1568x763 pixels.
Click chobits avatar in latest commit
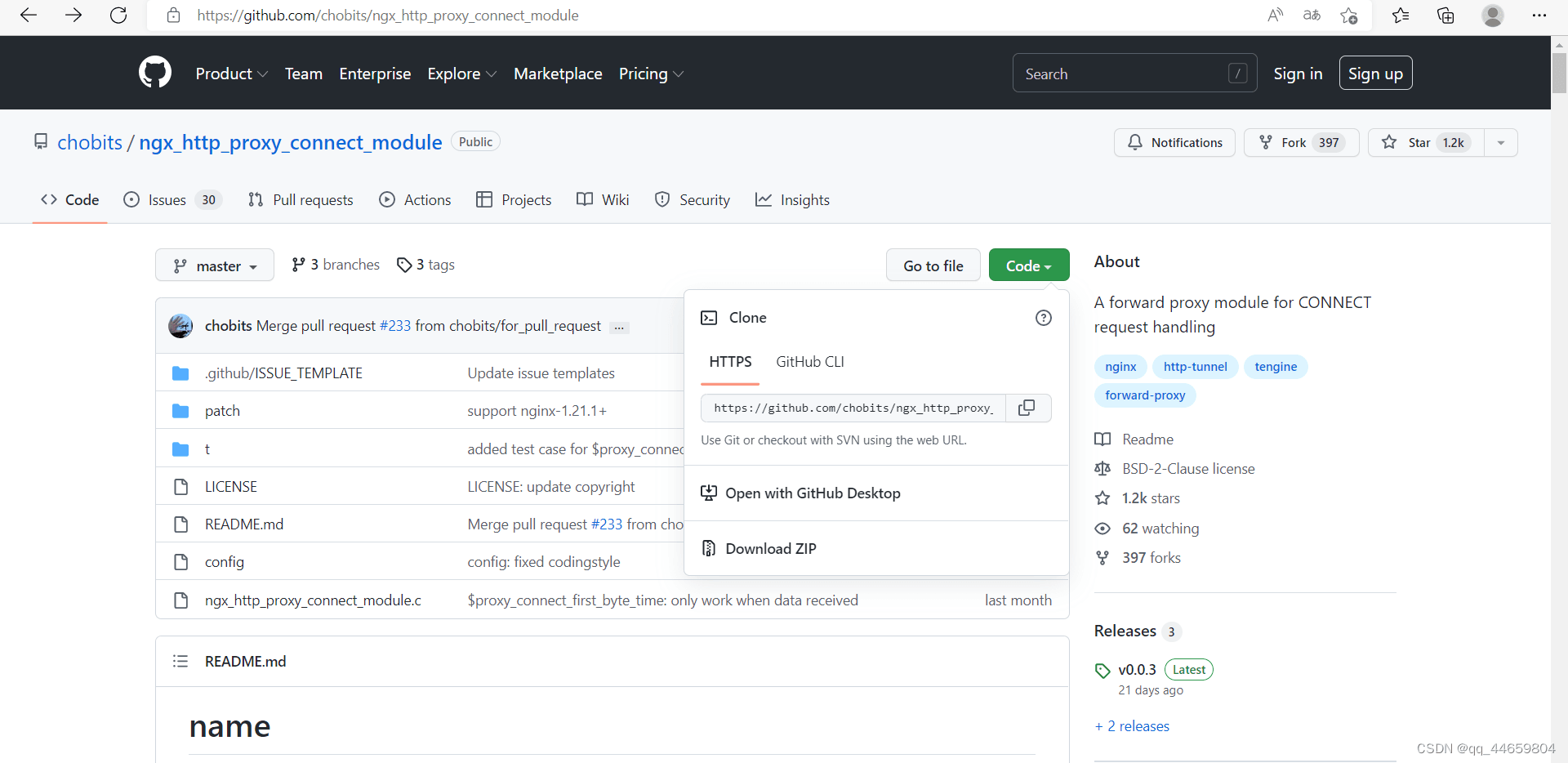(x=180, y=326)
